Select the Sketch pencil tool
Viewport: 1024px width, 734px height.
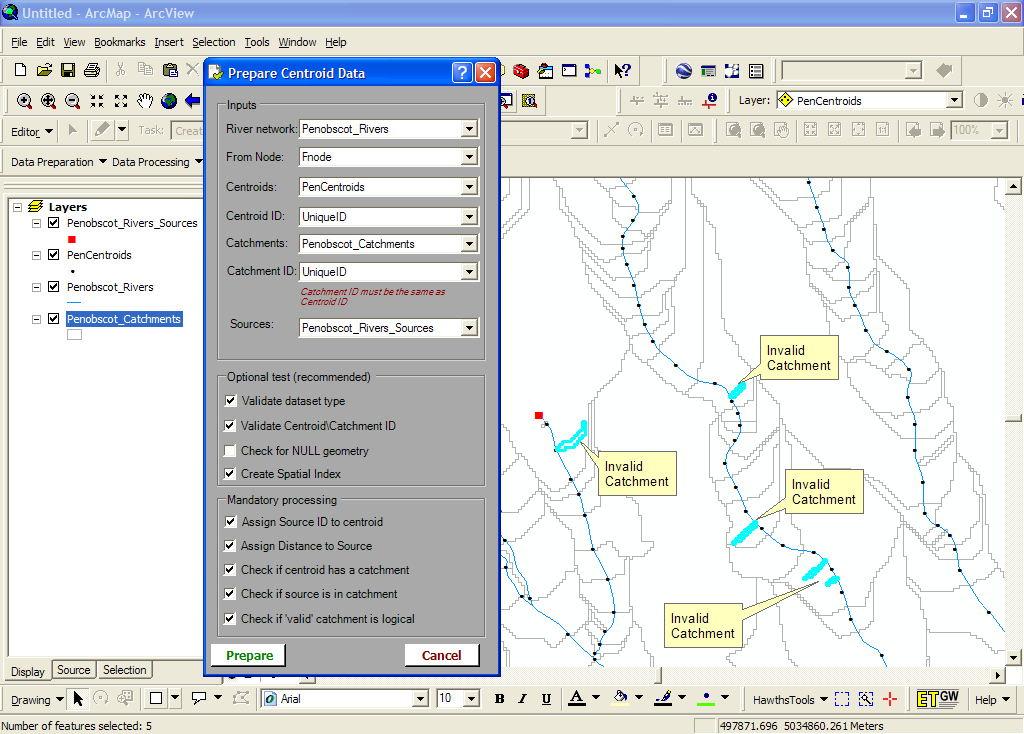102,131
